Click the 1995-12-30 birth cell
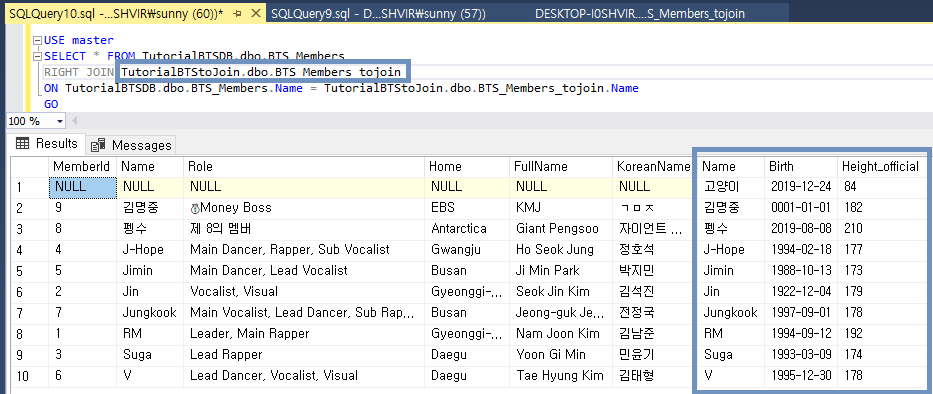Image resolution: width=933 pixels, height=394 pixels. click(x=800, y=376)
